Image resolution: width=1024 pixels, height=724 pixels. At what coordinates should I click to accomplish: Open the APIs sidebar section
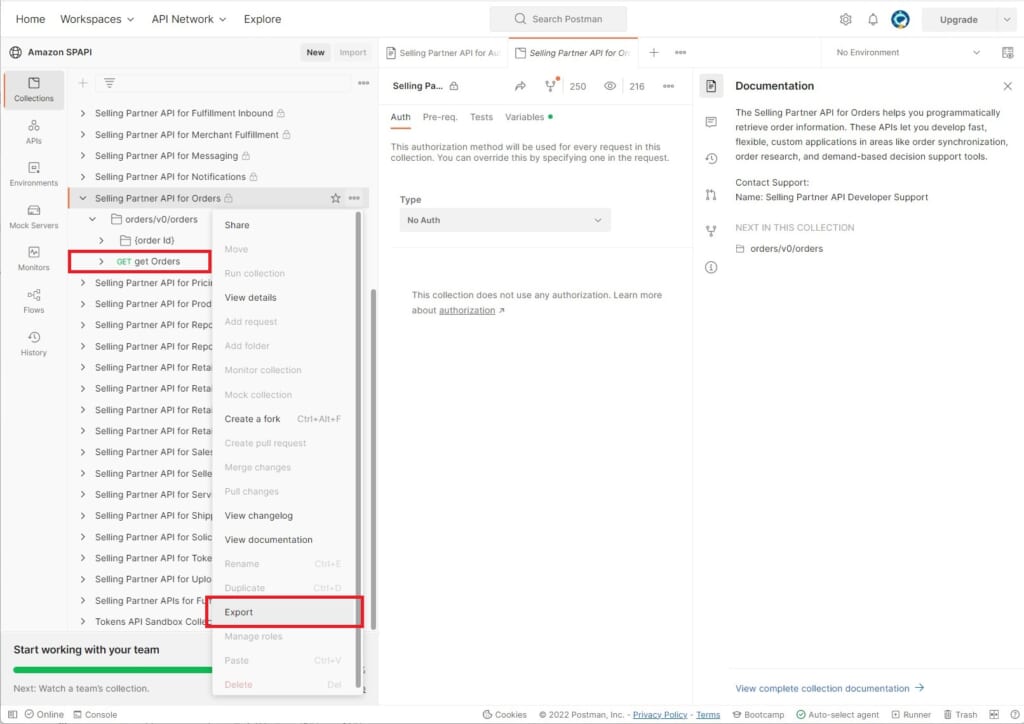[34, 131]
